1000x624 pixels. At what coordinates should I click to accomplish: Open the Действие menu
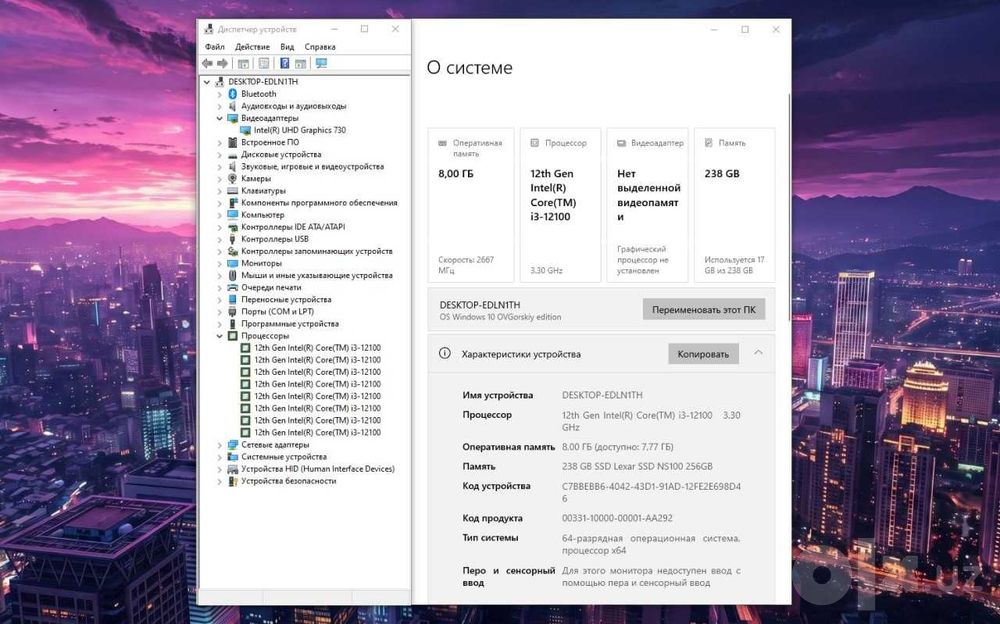click(x=253, y=47)
